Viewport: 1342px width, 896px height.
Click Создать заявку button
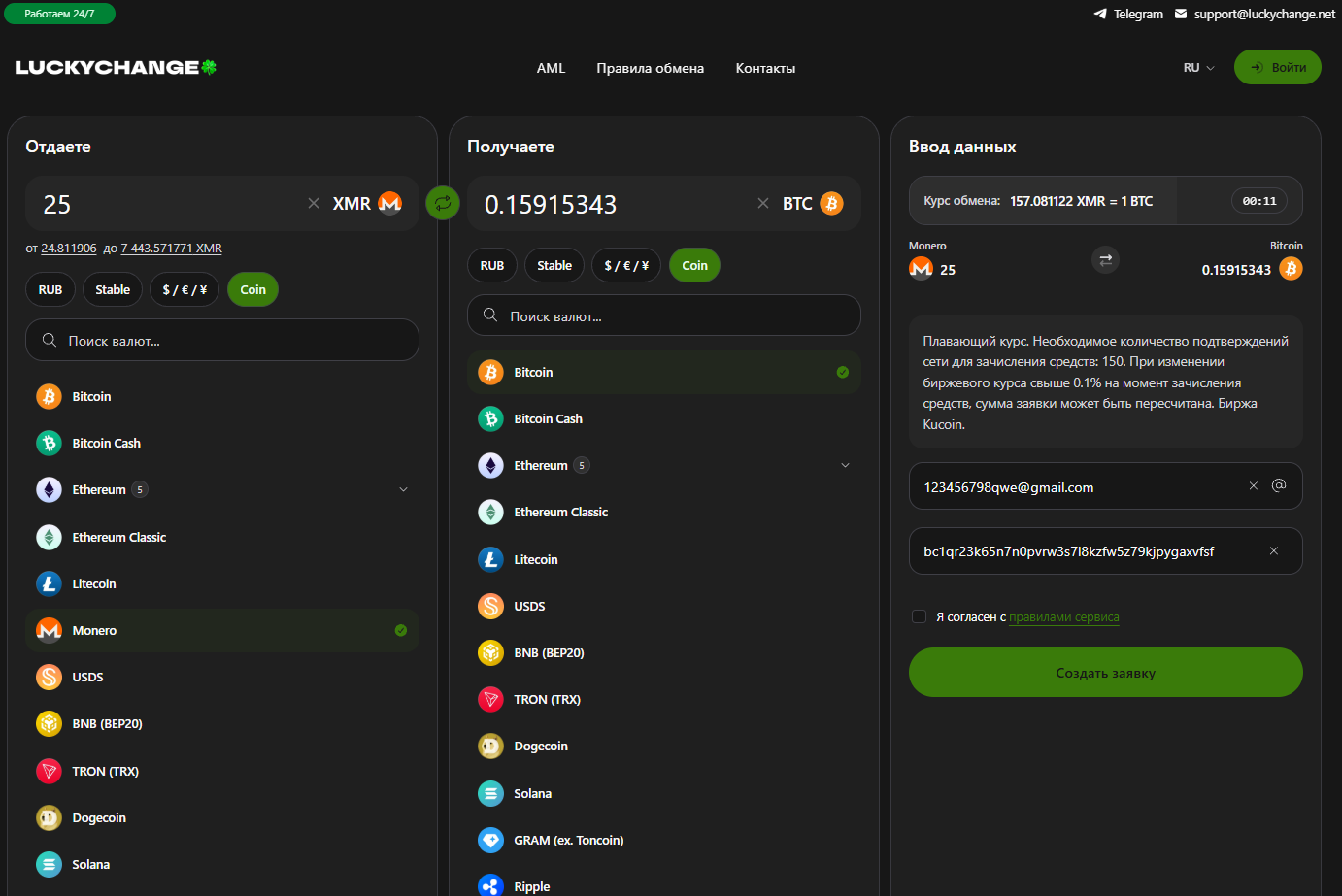point(1105,672)
